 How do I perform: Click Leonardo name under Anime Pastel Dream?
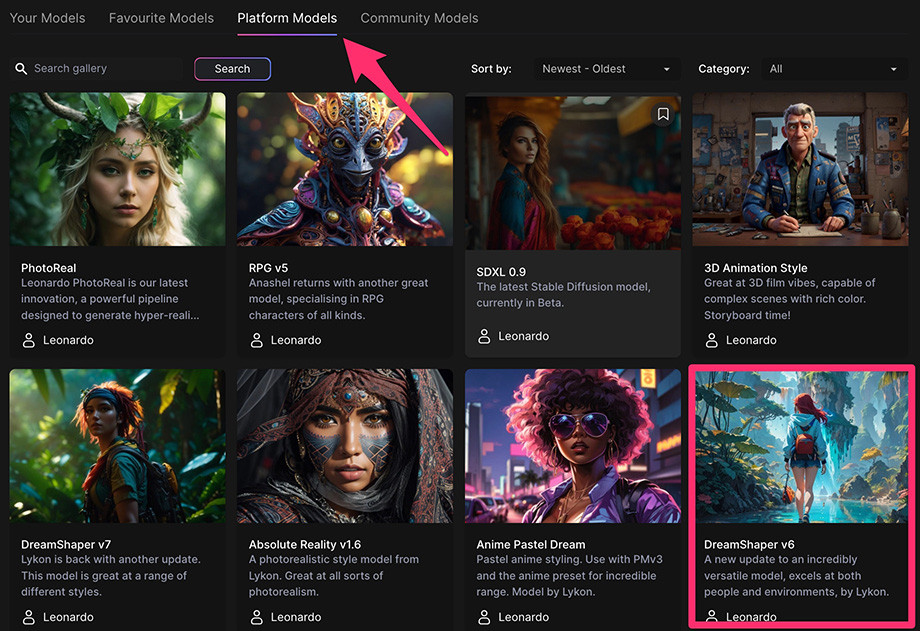(523, 617)
